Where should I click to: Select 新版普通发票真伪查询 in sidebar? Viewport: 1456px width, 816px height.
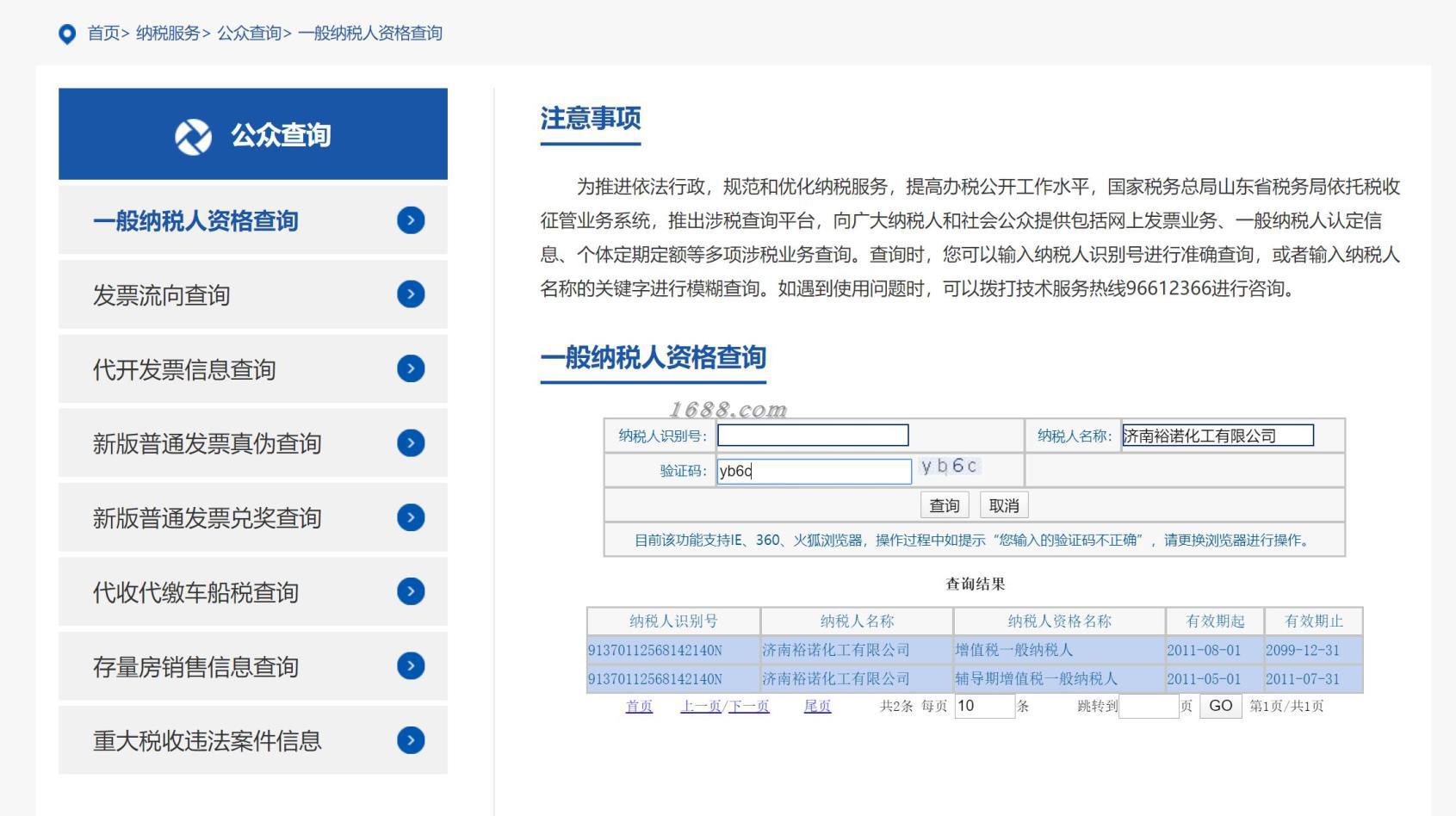tap(253, 442)
